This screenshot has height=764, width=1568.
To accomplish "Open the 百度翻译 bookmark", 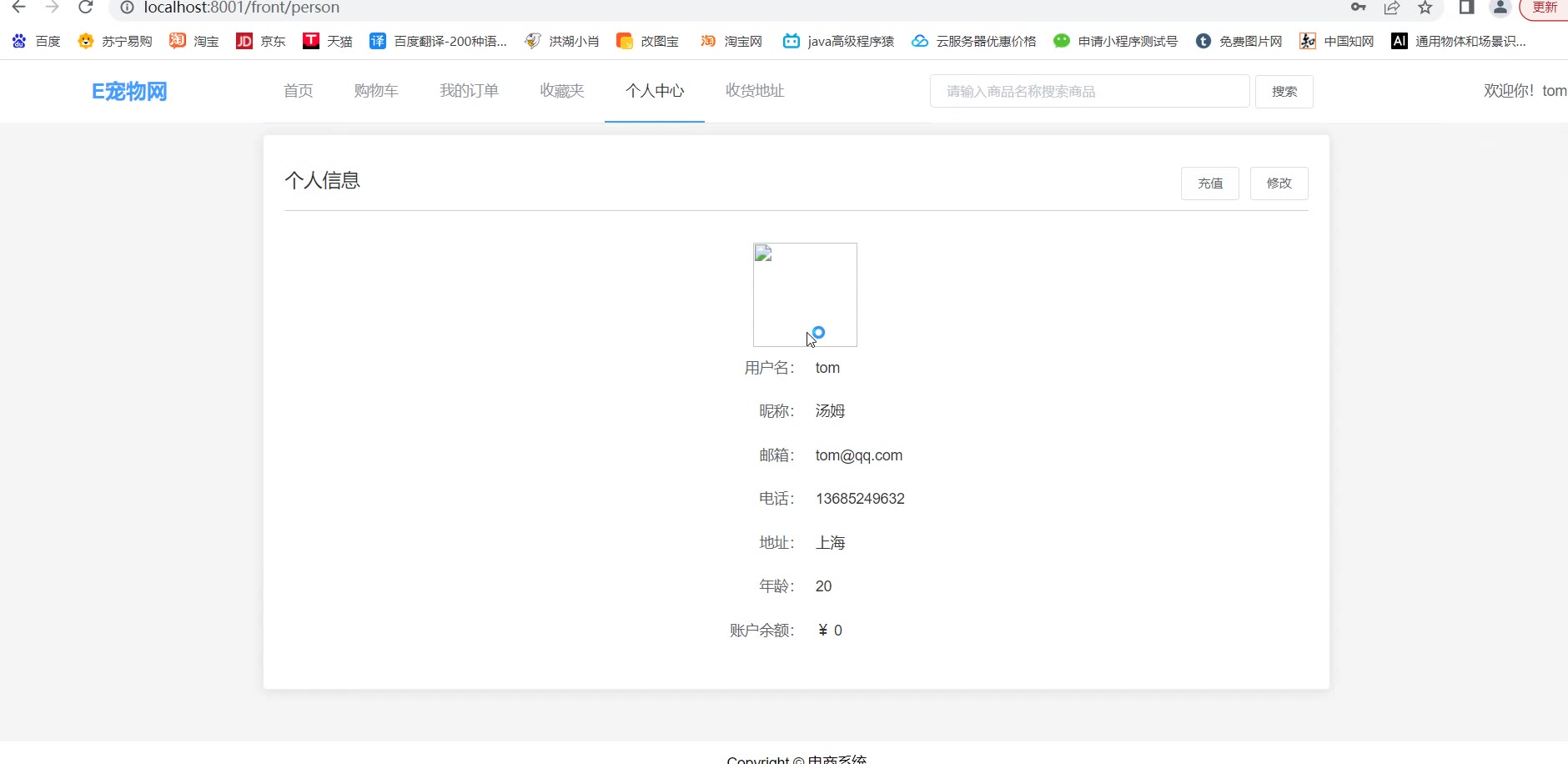I will (x=438, y=41).
